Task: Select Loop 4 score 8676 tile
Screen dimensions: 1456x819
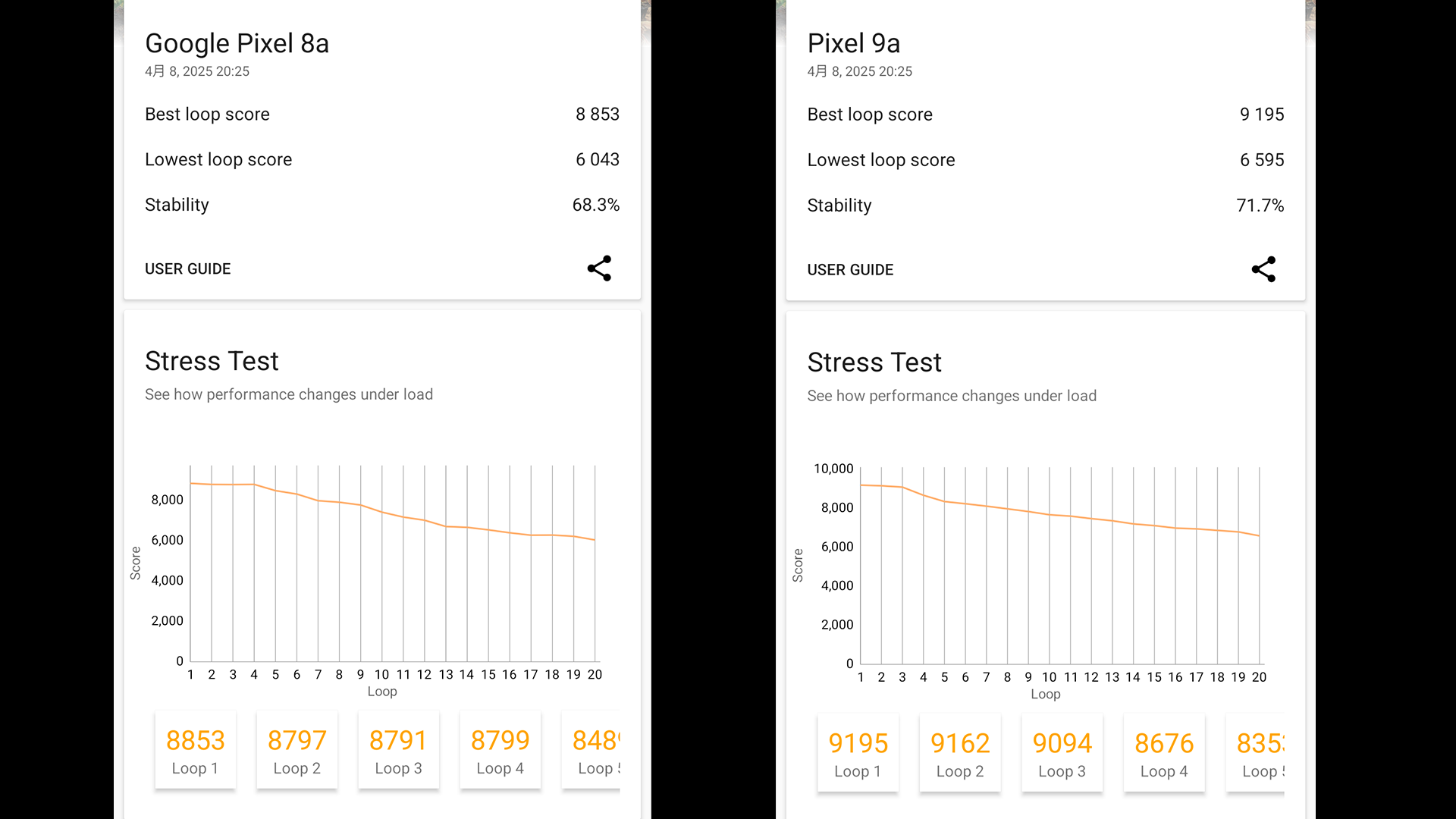Action: tap(1164, 754)
